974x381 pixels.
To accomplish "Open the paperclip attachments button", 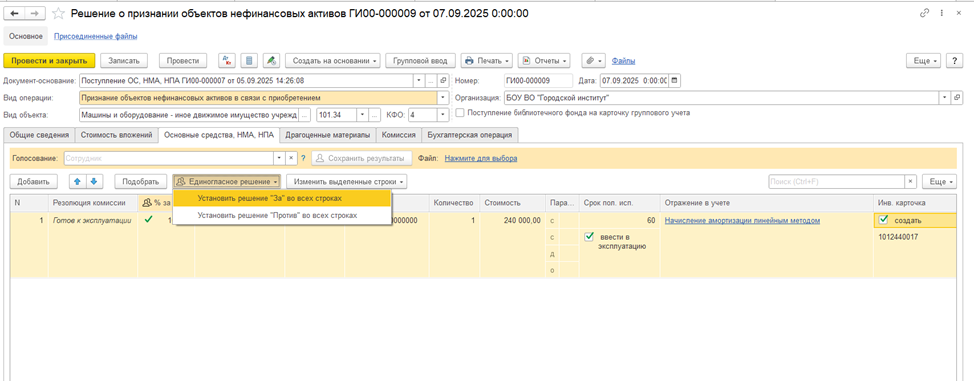I will pos(593,61).
